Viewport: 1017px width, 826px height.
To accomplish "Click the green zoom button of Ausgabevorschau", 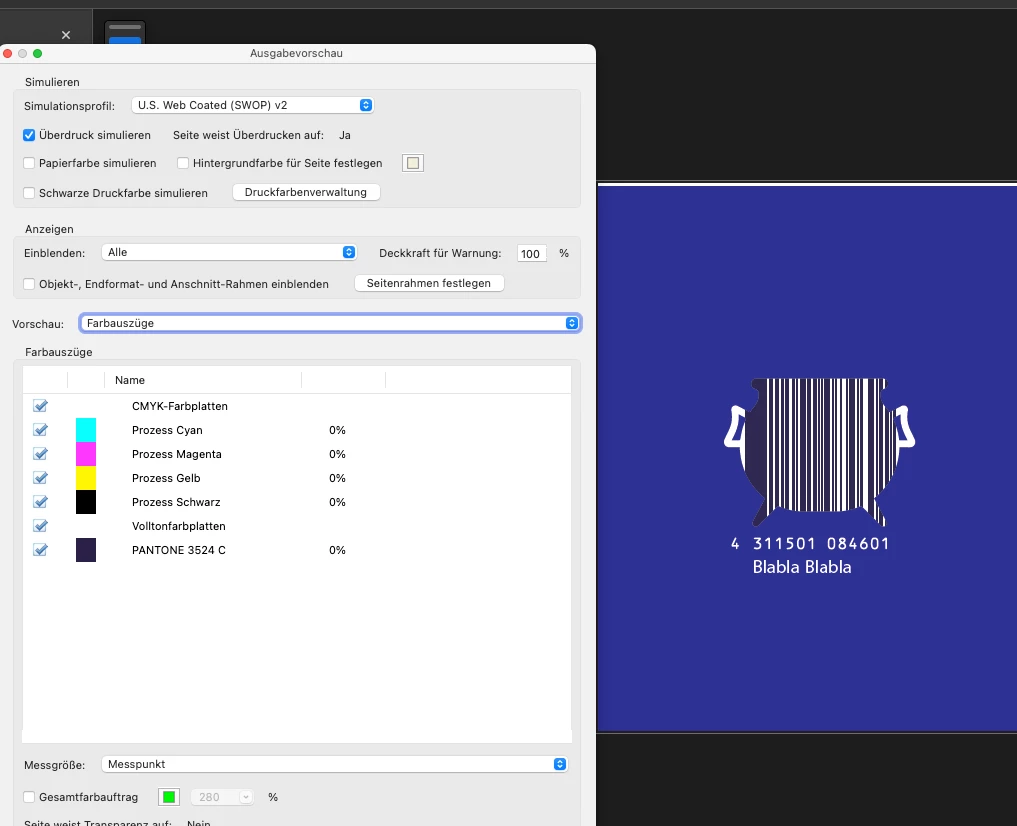I will (38, 53).
